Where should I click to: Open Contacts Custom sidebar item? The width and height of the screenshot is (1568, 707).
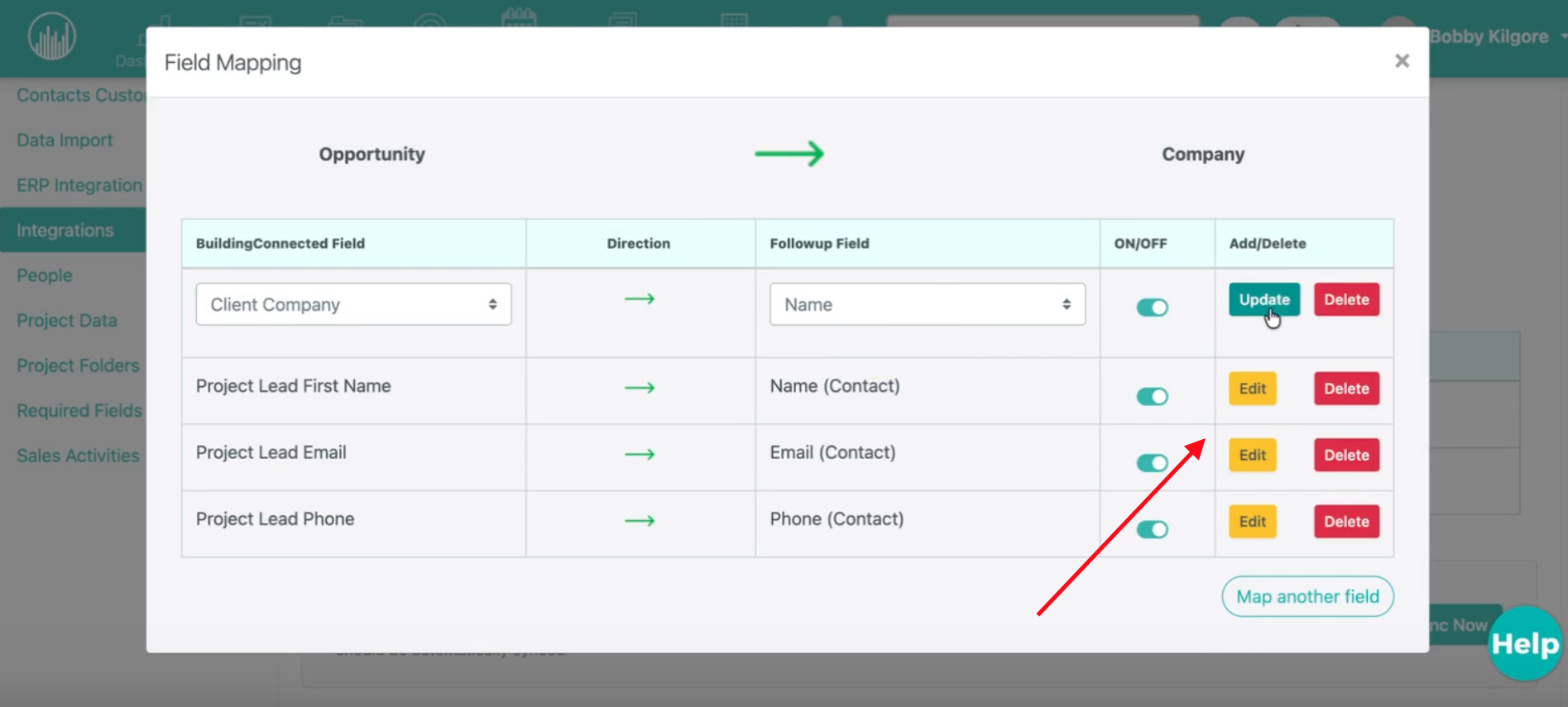coord(80,95)
